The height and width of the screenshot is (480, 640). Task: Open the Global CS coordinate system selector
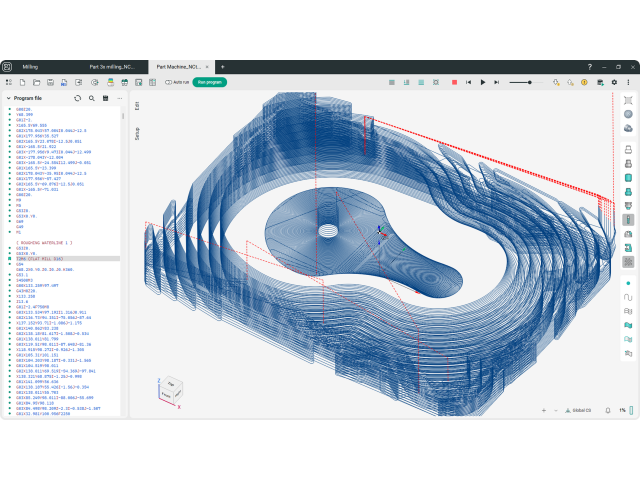579,410
